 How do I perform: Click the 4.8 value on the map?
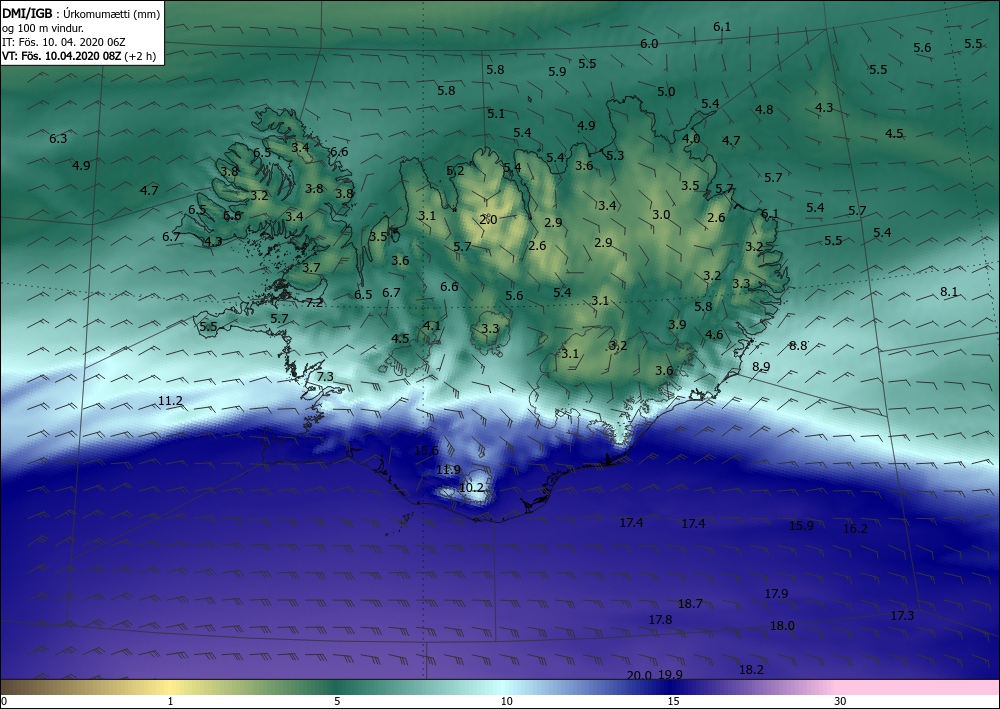[x=764, y=110]
